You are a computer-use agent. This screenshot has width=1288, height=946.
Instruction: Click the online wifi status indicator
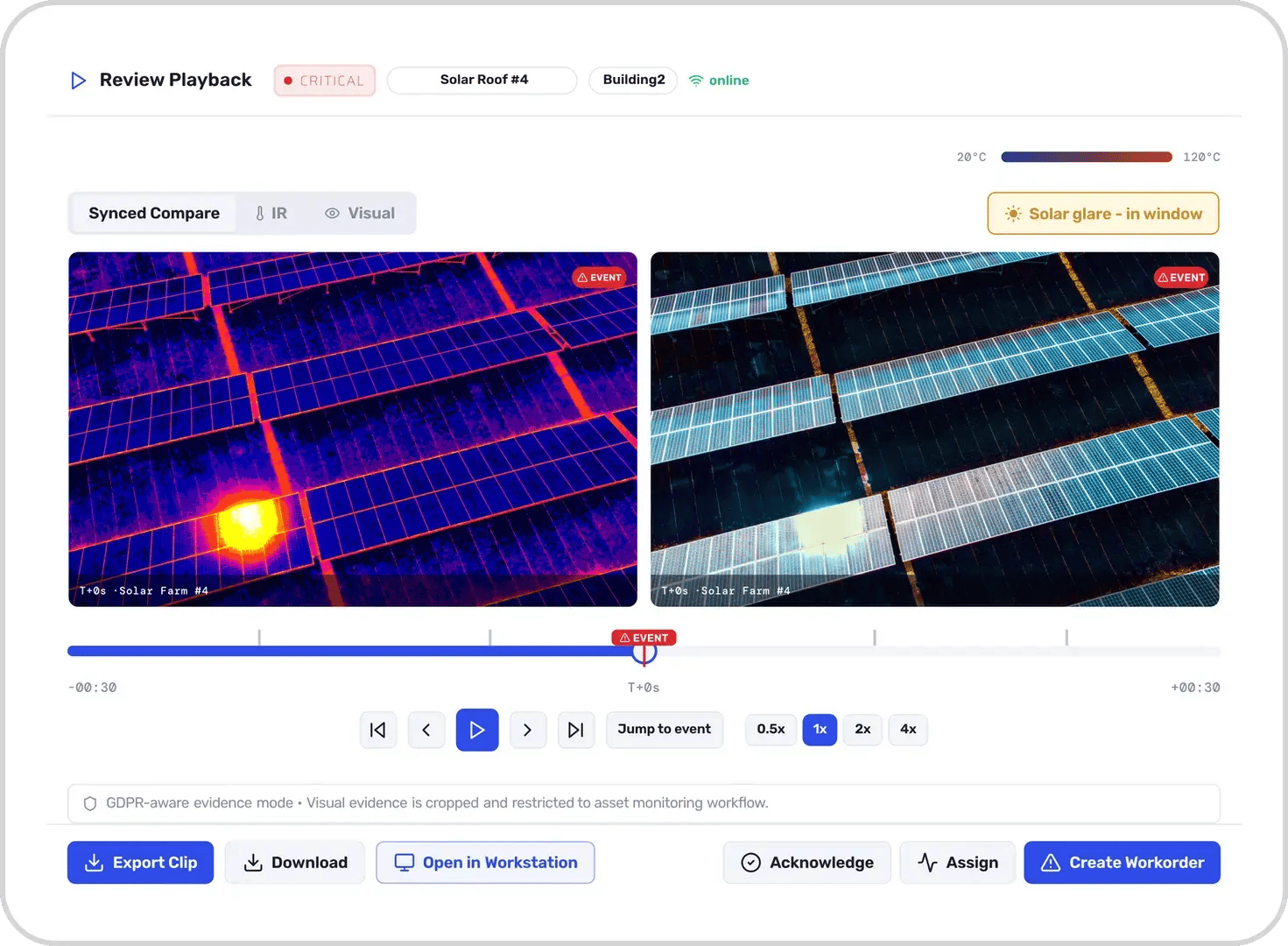pos(719,81)
